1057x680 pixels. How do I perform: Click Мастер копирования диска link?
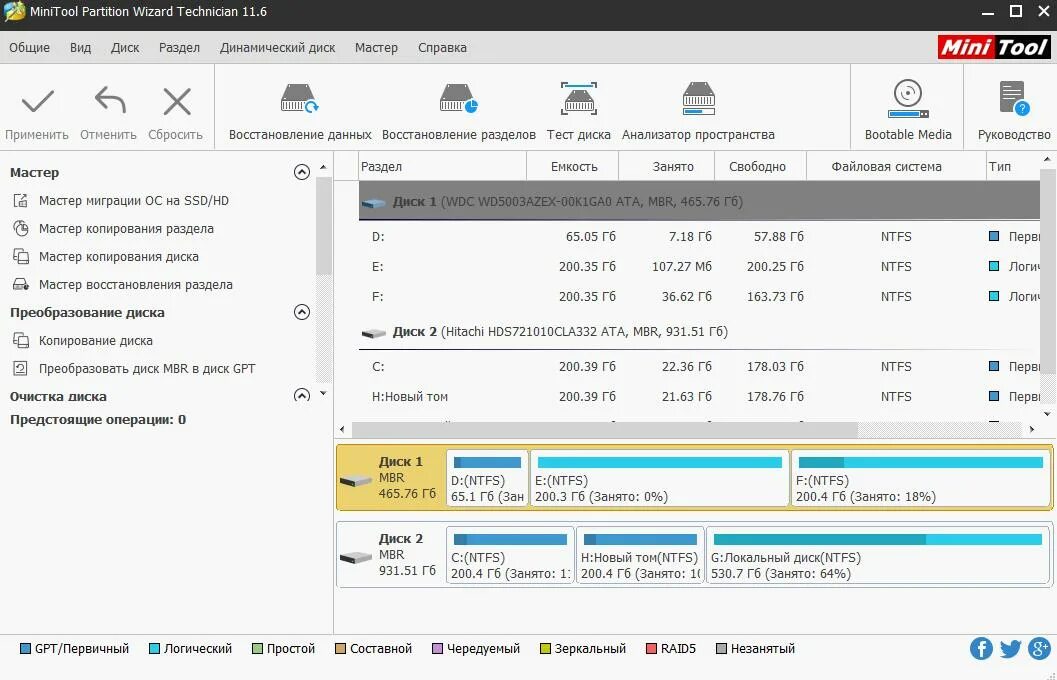119,257
